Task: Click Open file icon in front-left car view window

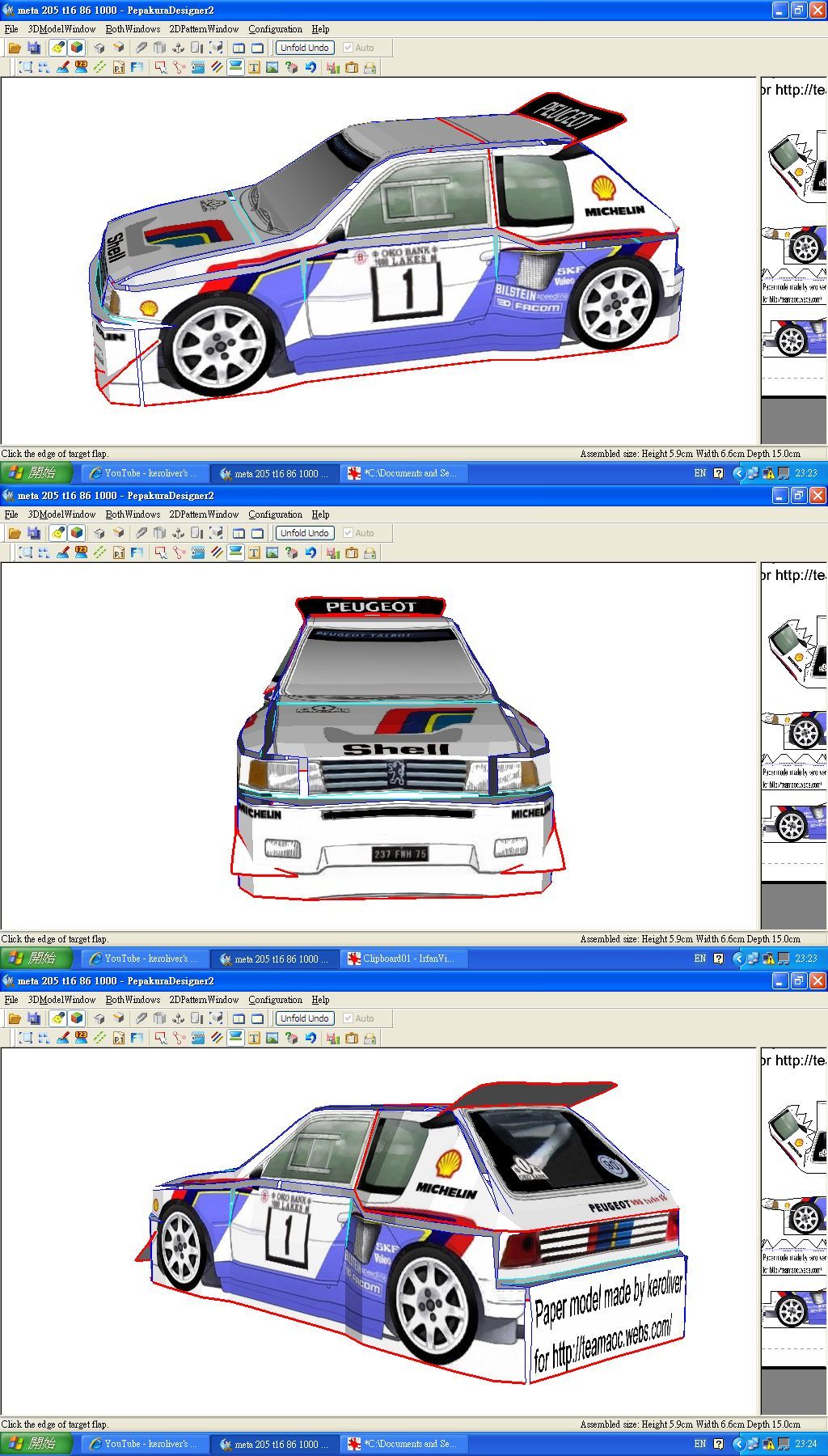Action: (15, 48)
